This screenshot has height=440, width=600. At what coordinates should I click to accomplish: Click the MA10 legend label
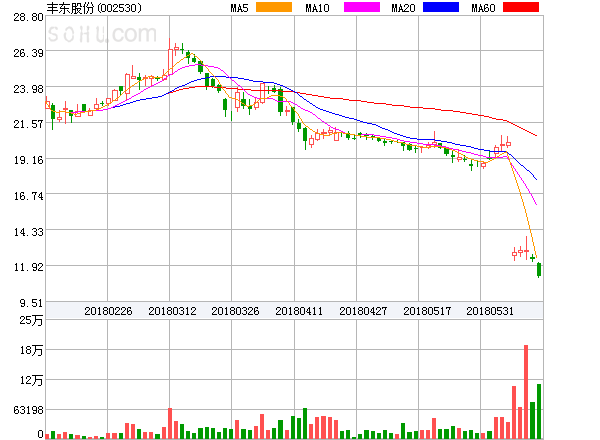pos(317,8)
